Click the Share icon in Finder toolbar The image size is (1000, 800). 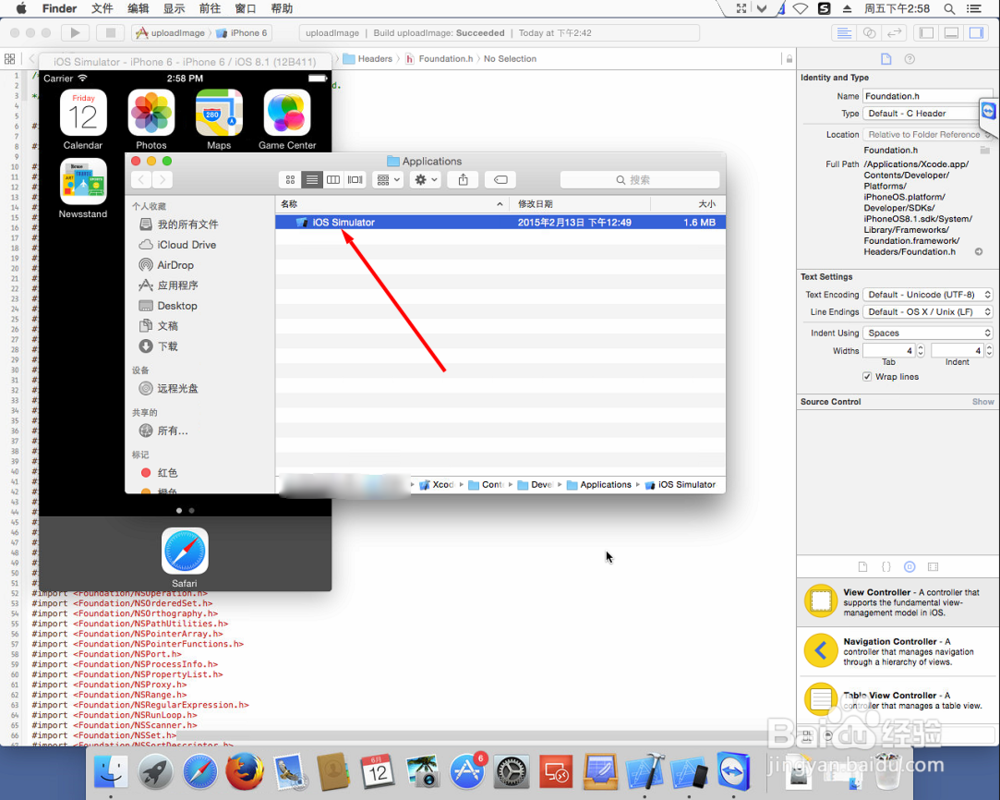coord(461,179)
